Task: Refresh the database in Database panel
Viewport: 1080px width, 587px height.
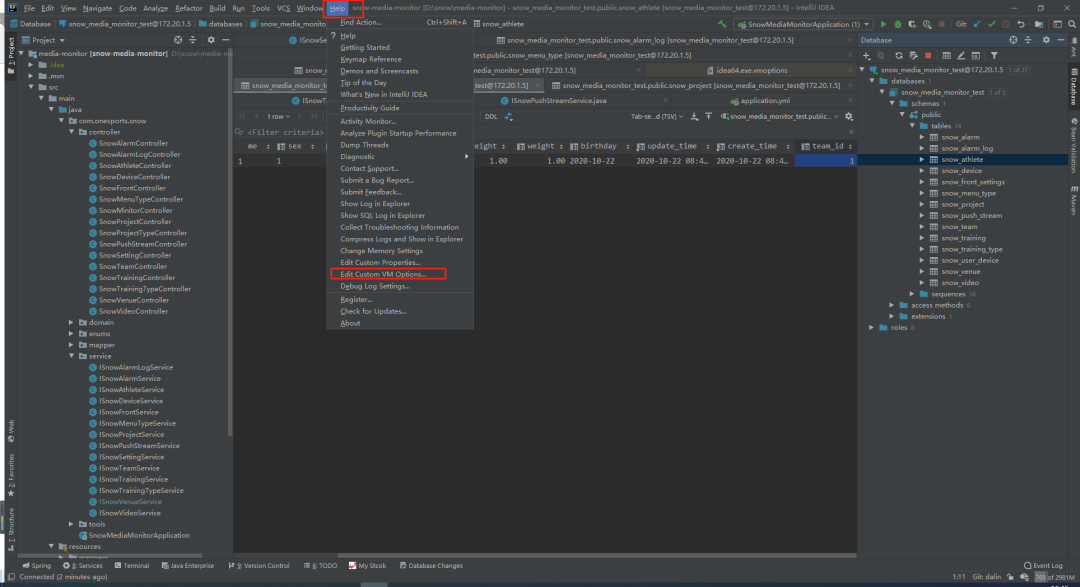Action: coord(899,56)
